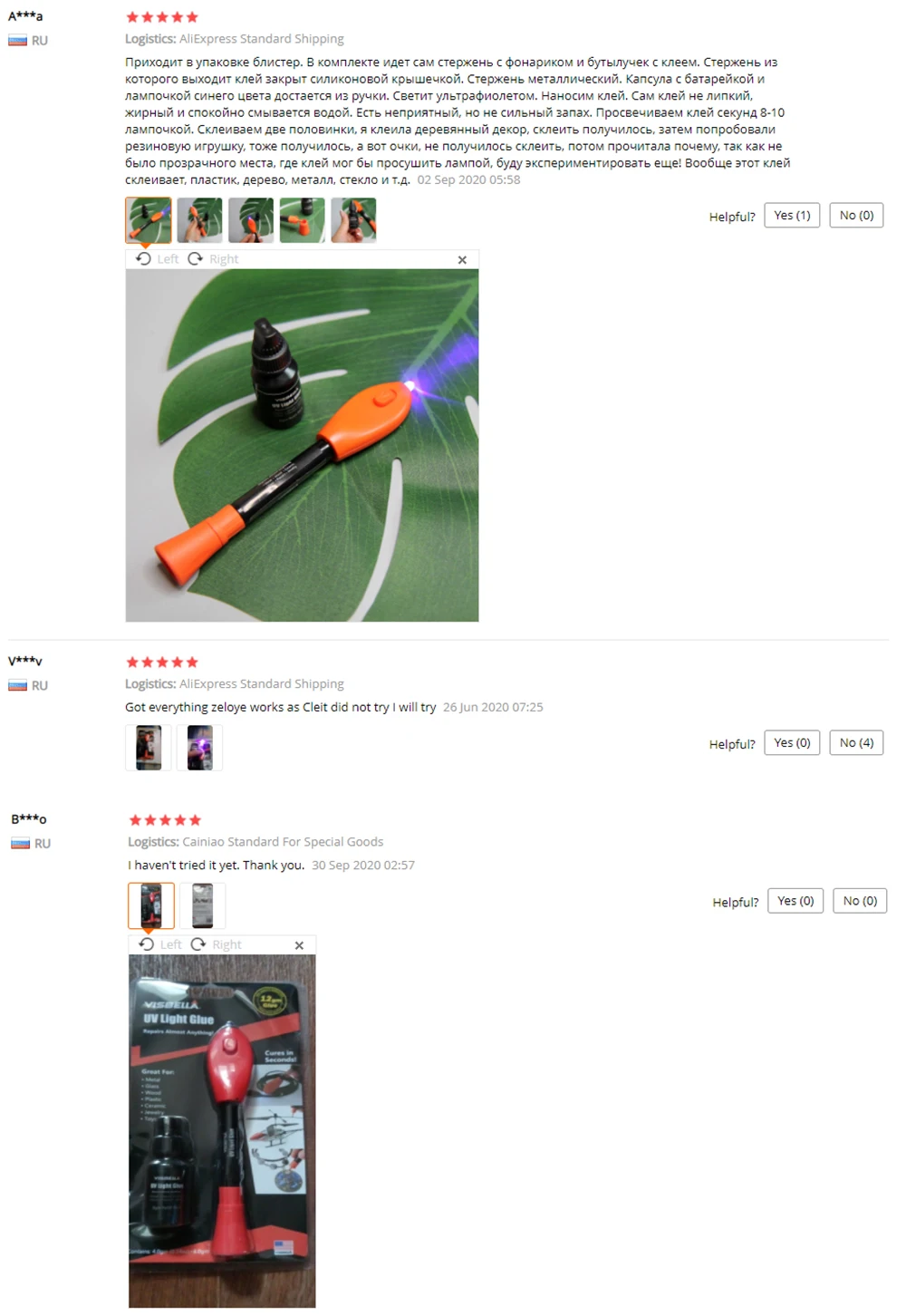Click the large orange glue pen photo
906x1316 pixels.
(302, 445)
